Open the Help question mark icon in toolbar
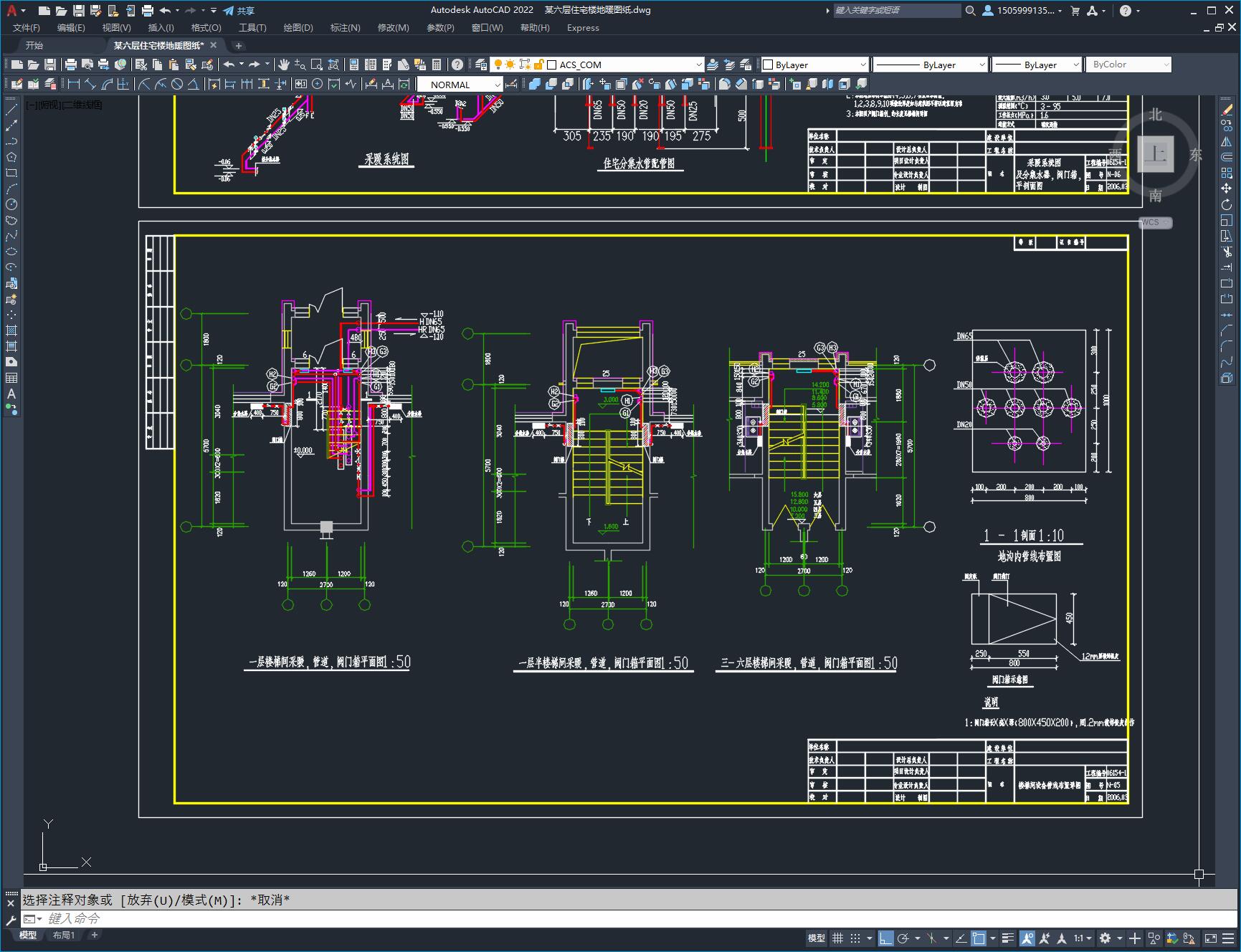The width and height of the screenshot is (1241, 952). (x=457, y=65)
